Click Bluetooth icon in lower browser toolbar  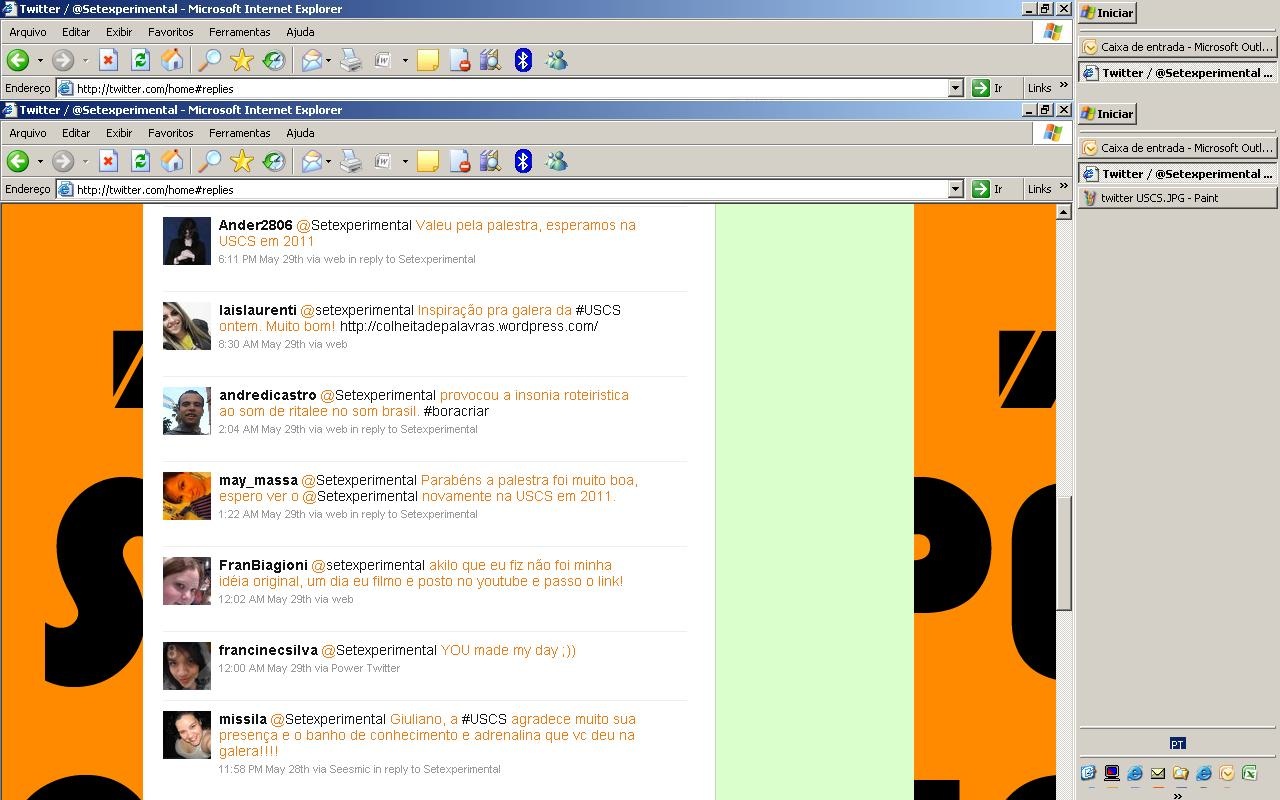coord(522,161)
